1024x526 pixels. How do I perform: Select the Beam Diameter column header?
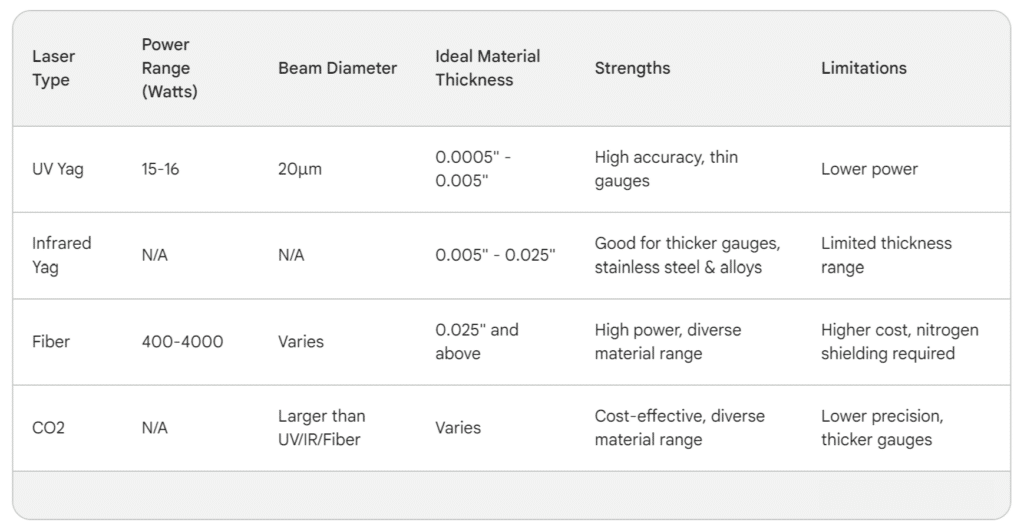click(337, 68)
